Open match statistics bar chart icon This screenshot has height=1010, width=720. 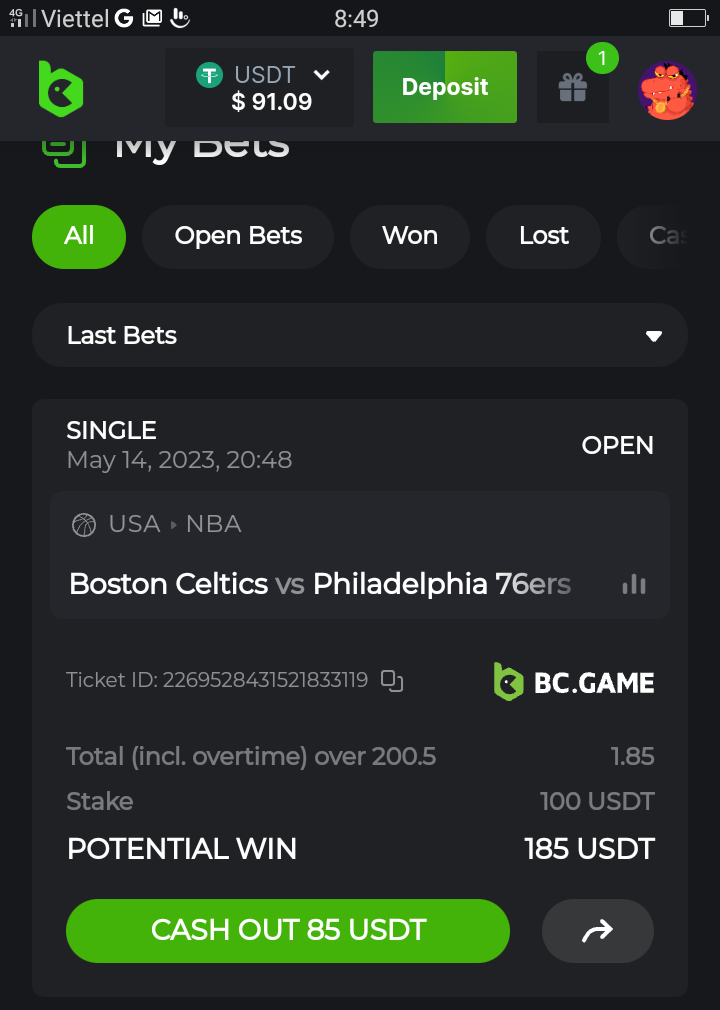(634, 584)
